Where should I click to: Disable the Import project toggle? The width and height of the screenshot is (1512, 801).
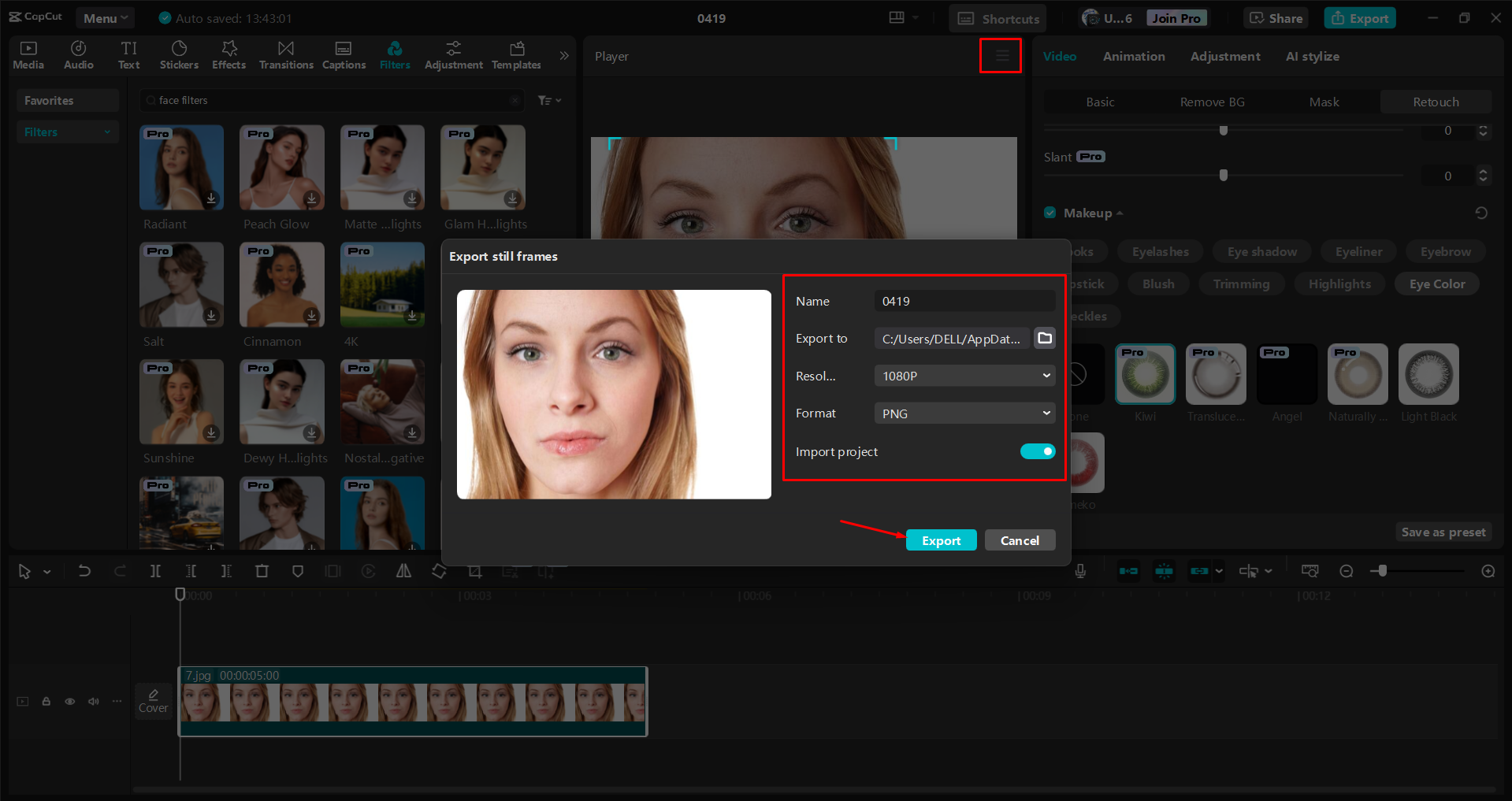tap(1037, 451)
